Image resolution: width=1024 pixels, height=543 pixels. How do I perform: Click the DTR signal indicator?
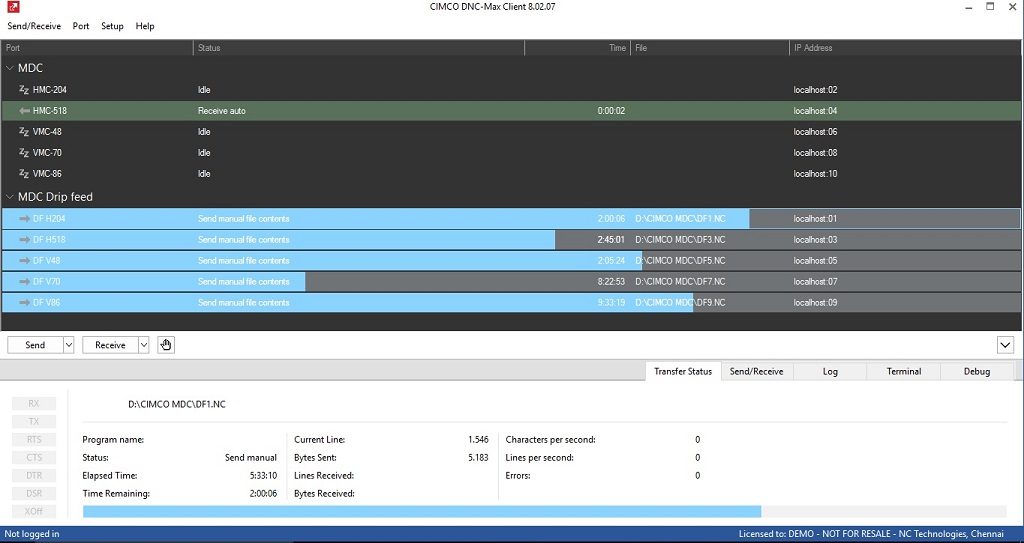tap(34, 476)
